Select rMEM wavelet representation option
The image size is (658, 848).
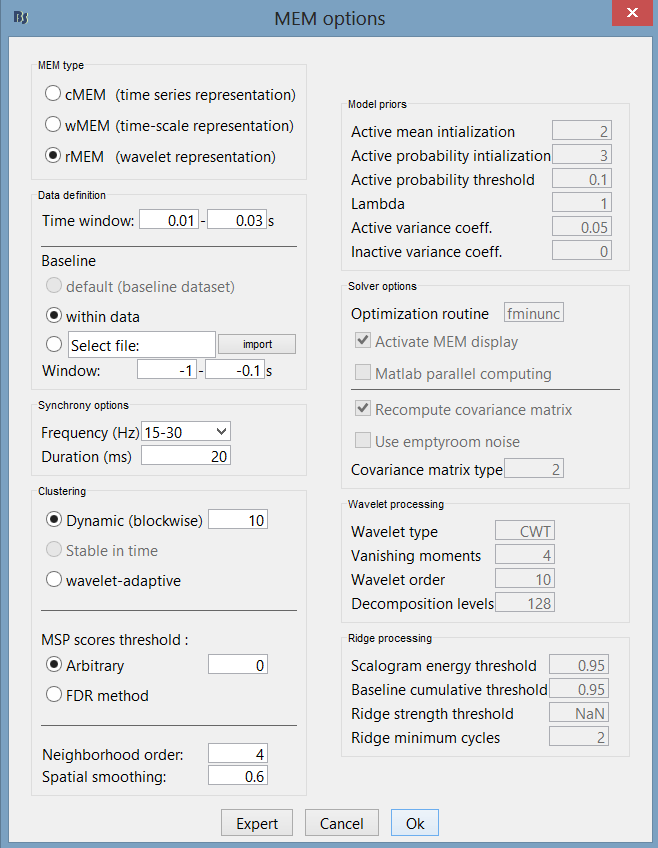coord(53,157)
